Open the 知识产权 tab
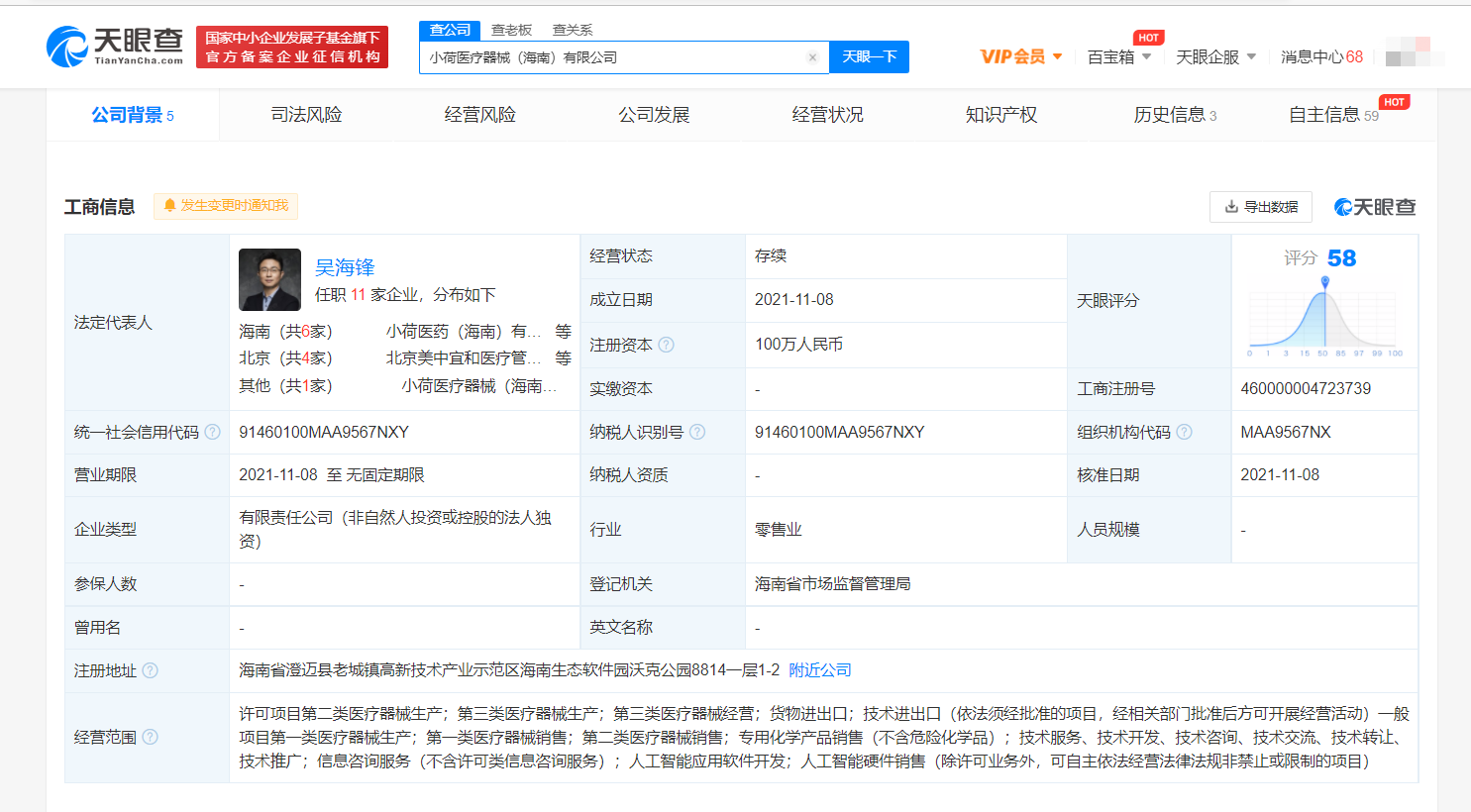Image resolution: width=1471 pixels, height=812 pixels. click(1000, 115)
